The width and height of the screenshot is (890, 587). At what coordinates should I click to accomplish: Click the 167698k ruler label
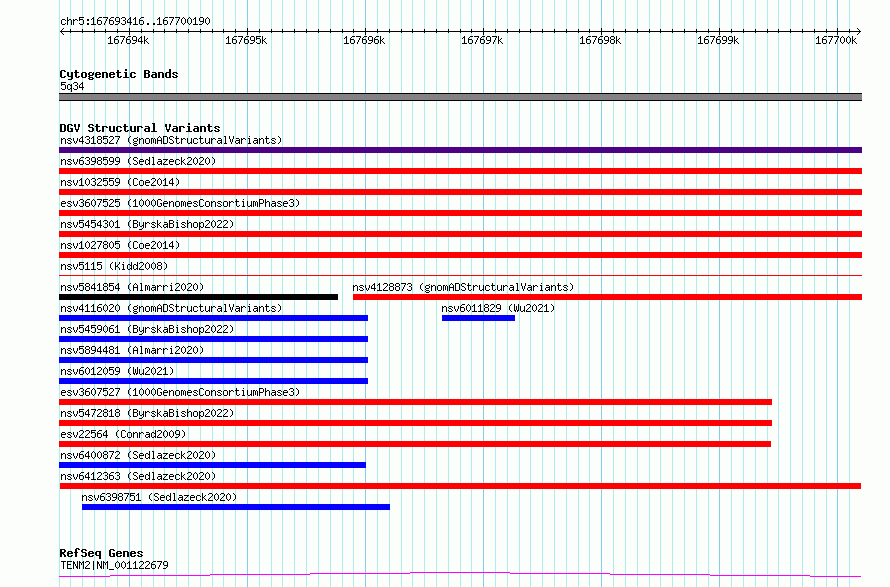pyautogui.click(x=601, y=40)
